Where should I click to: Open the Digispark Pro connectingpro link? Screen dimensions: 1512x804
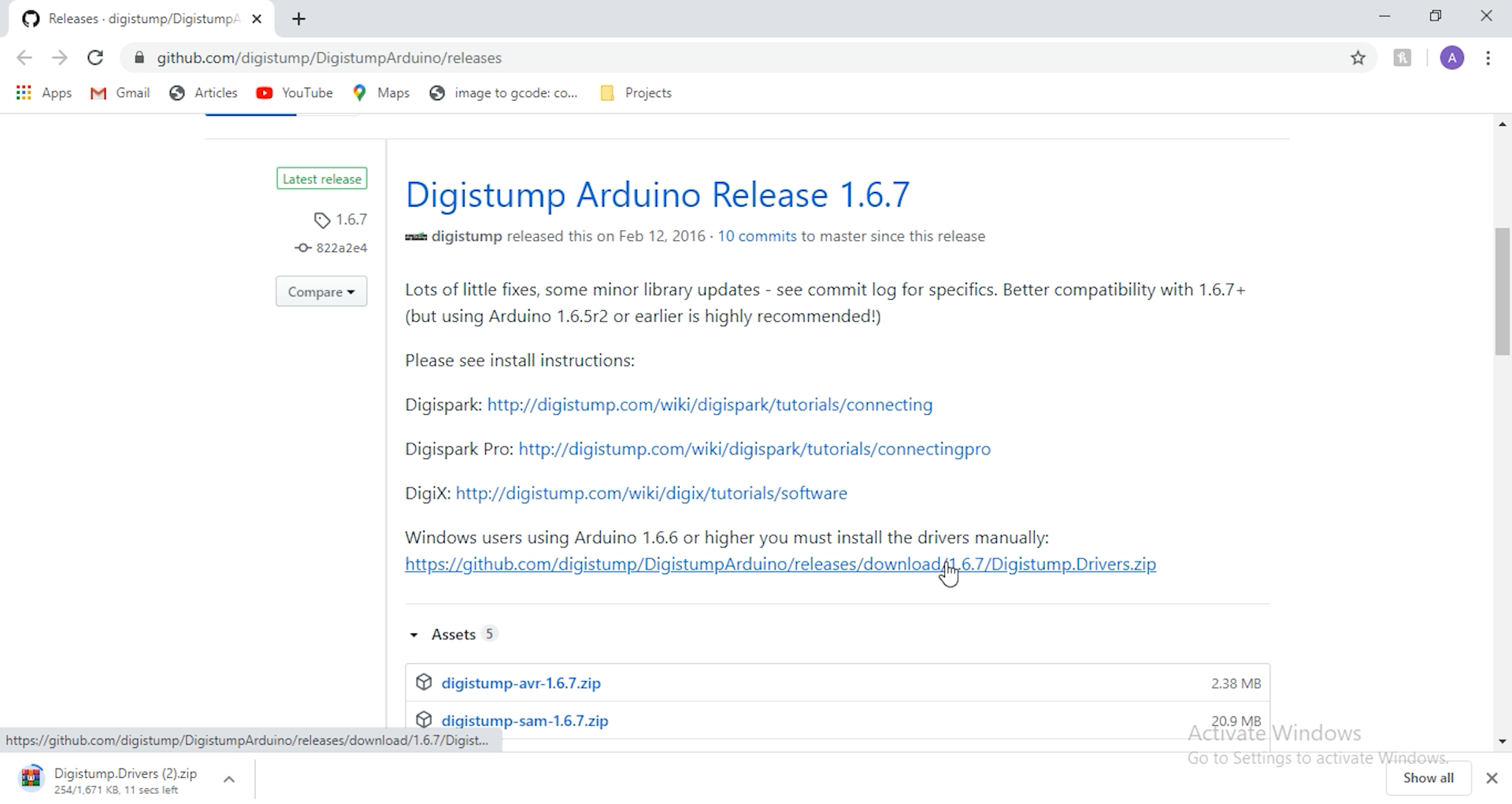(x=754, y=449)
